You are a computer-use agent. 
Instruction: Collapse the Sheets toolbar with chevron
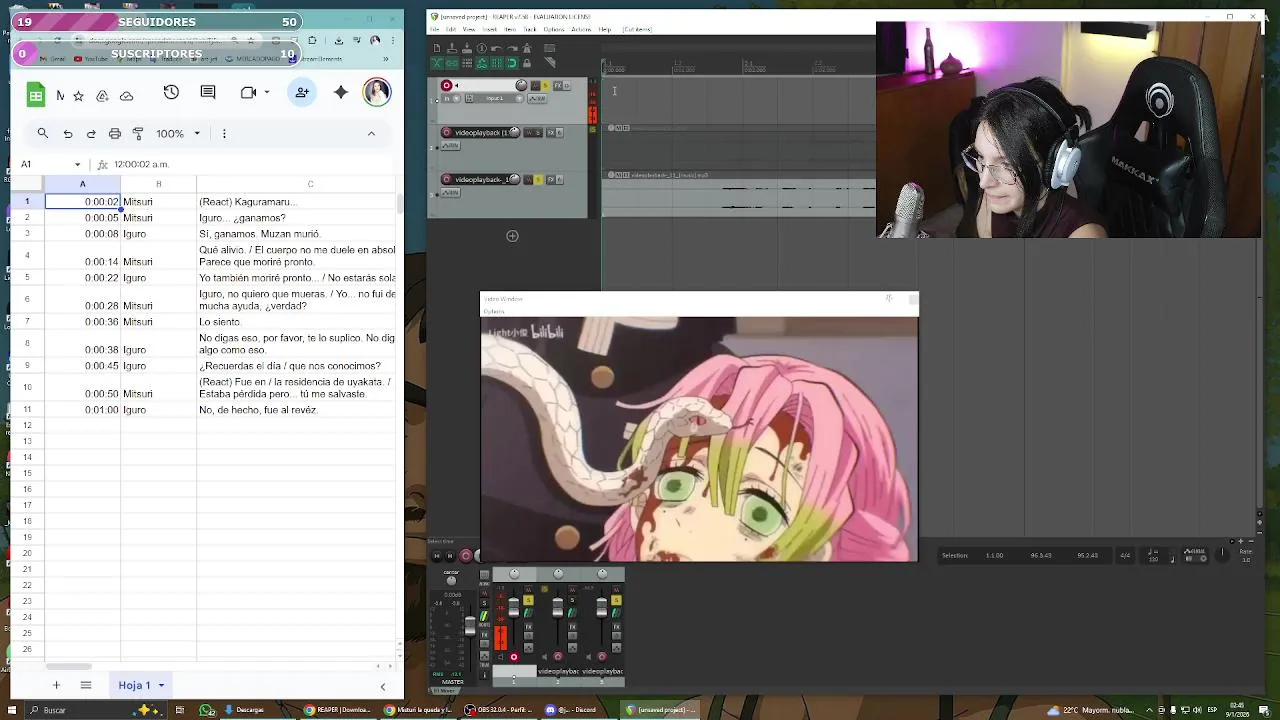(371, 133)
